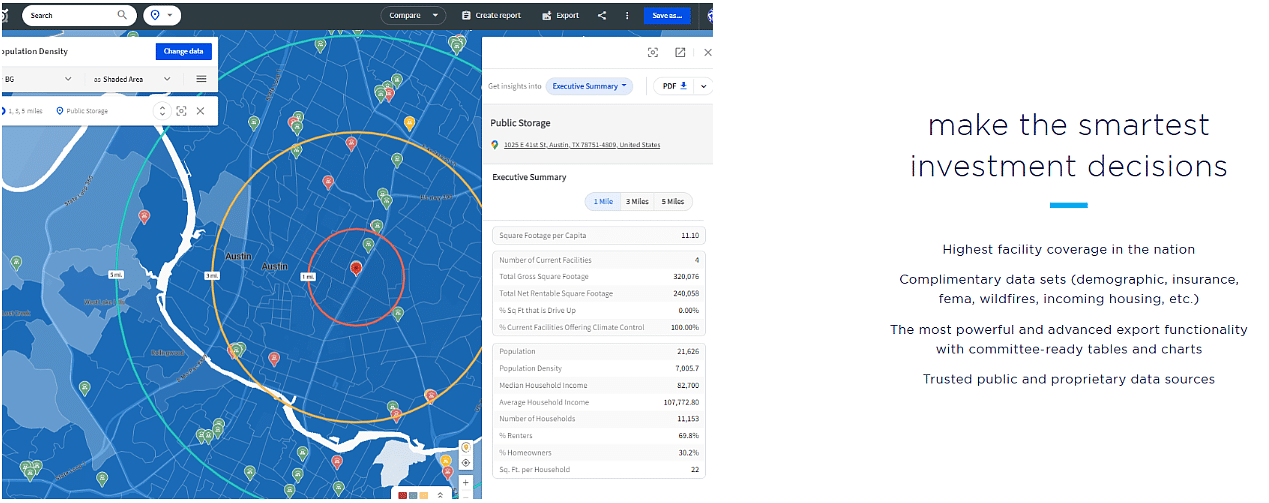Image resolution: width=1269 pixels, height=503 pixels.
Task: Click the locate-me target map control
Action: (x=466, y=463)
